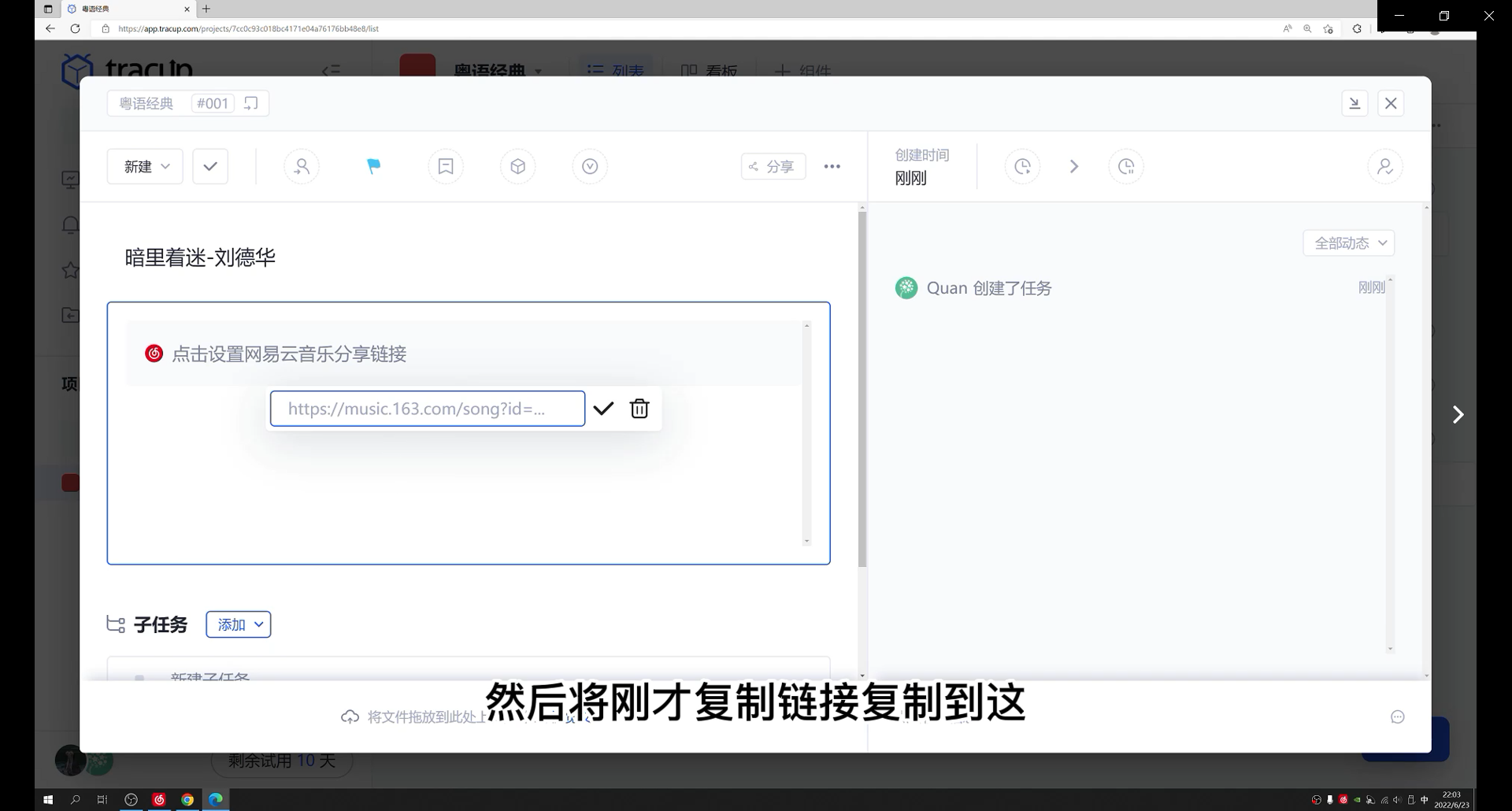Open the 添加 subtask dropdown
The height and width of the screenshot is (811, 1512).
click(238, 624)
